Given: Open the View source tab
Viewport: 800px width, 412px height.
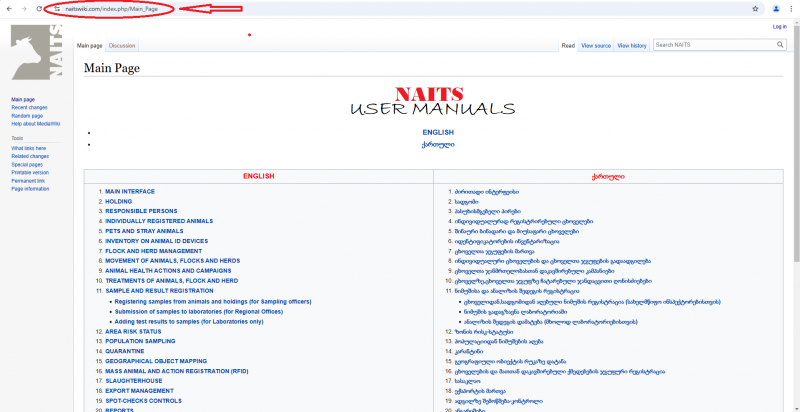Looking at the screenshot, I should coord(596,46).
